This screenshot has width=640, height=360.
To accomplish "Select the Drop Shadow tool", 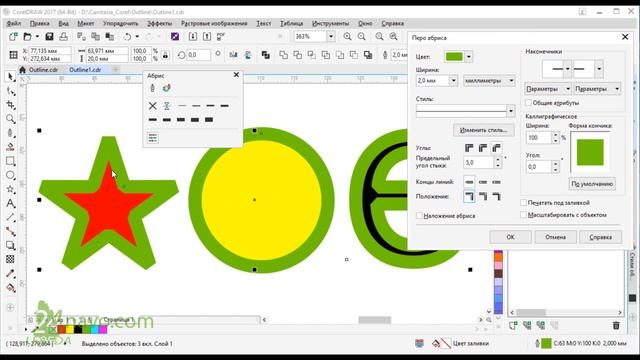I will pyautogui.click(x=10, y=245).
